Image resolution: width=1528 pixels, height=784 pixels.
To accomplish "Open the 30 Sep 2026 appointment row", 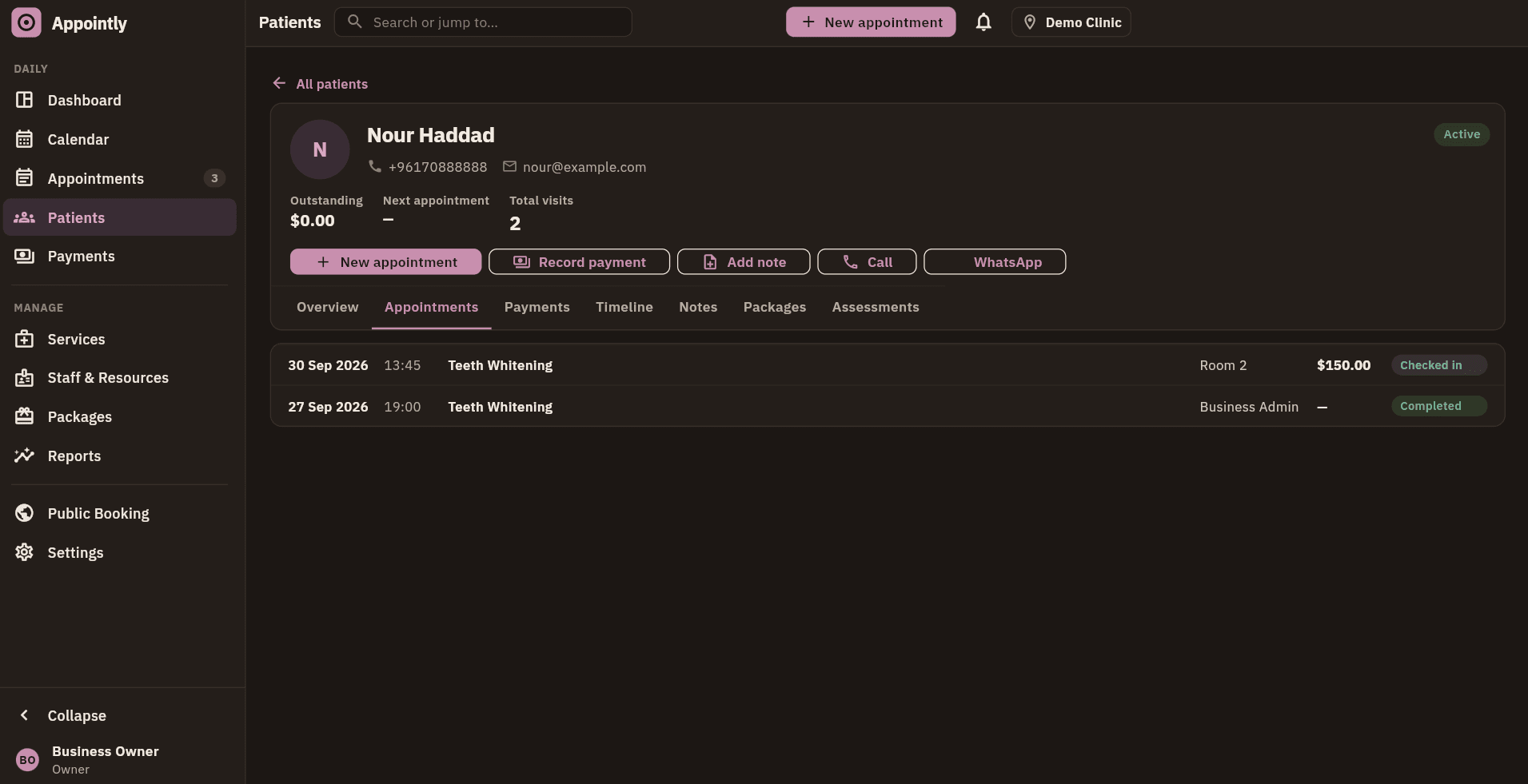I will tap(888, 365).
